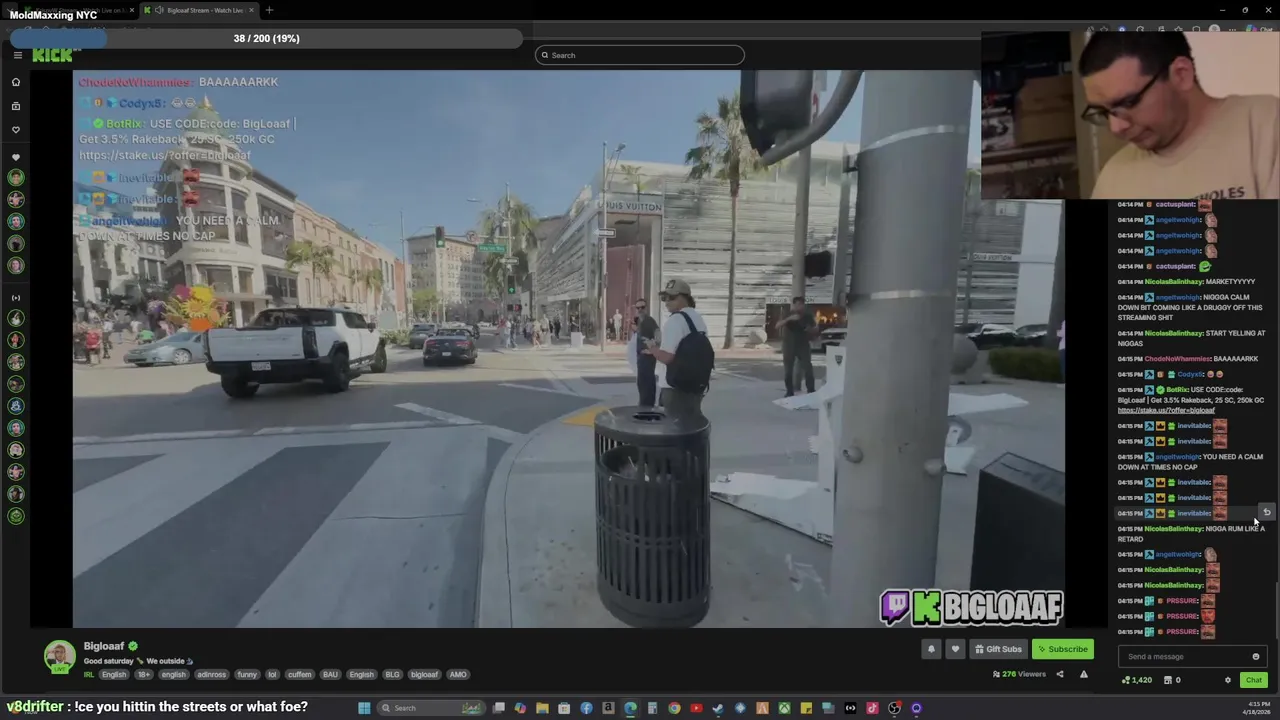Open Following outline heart icon in Kick sidebar
This screenshot has width=1280, height=720.
pyautogui.click(x=15, y=130)
